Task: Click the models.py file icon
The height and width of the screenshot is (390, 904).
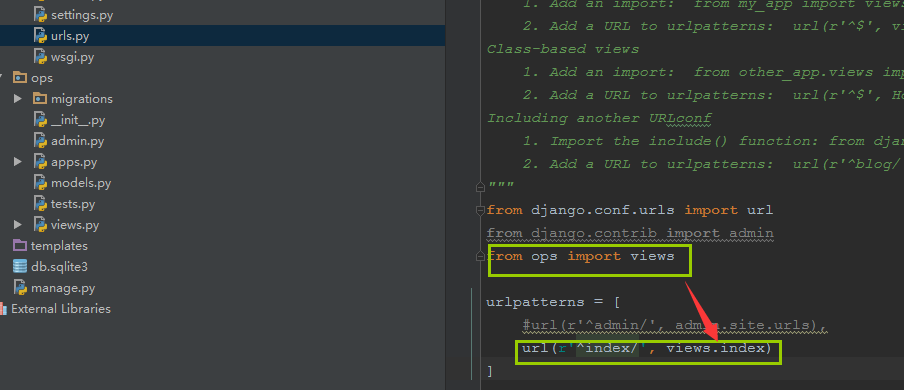Action: pos(40,183)
